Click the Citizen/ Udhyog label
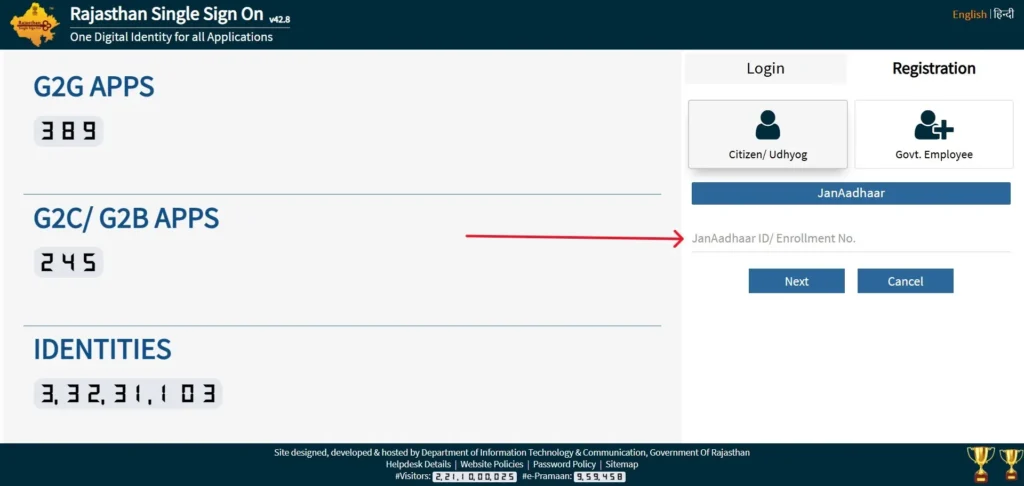 point(767,155)
